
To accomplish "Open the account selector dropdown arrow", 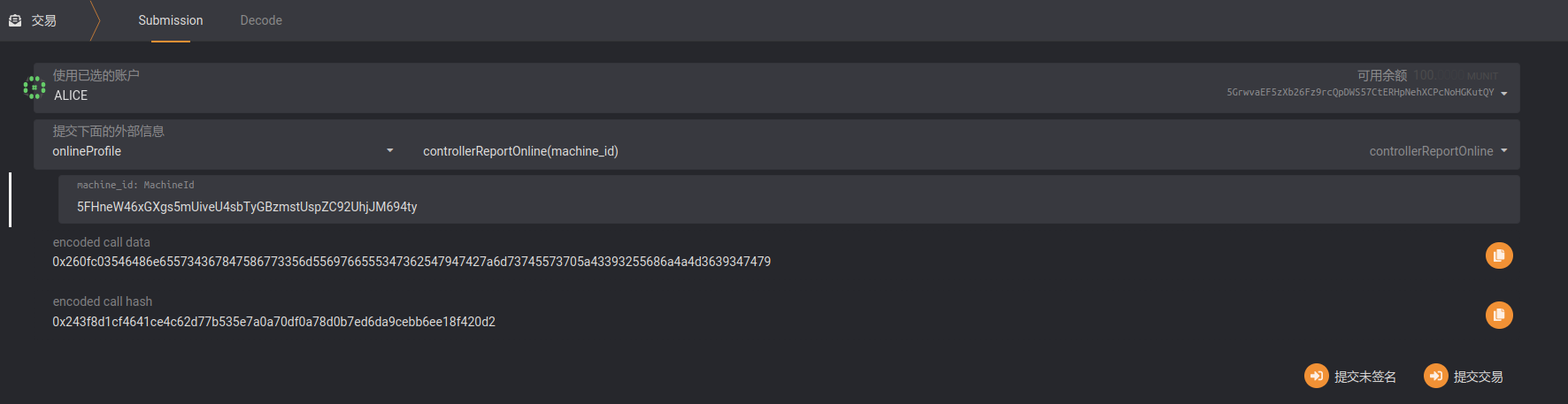I will pyautogui.click(x=1504, y=94).
